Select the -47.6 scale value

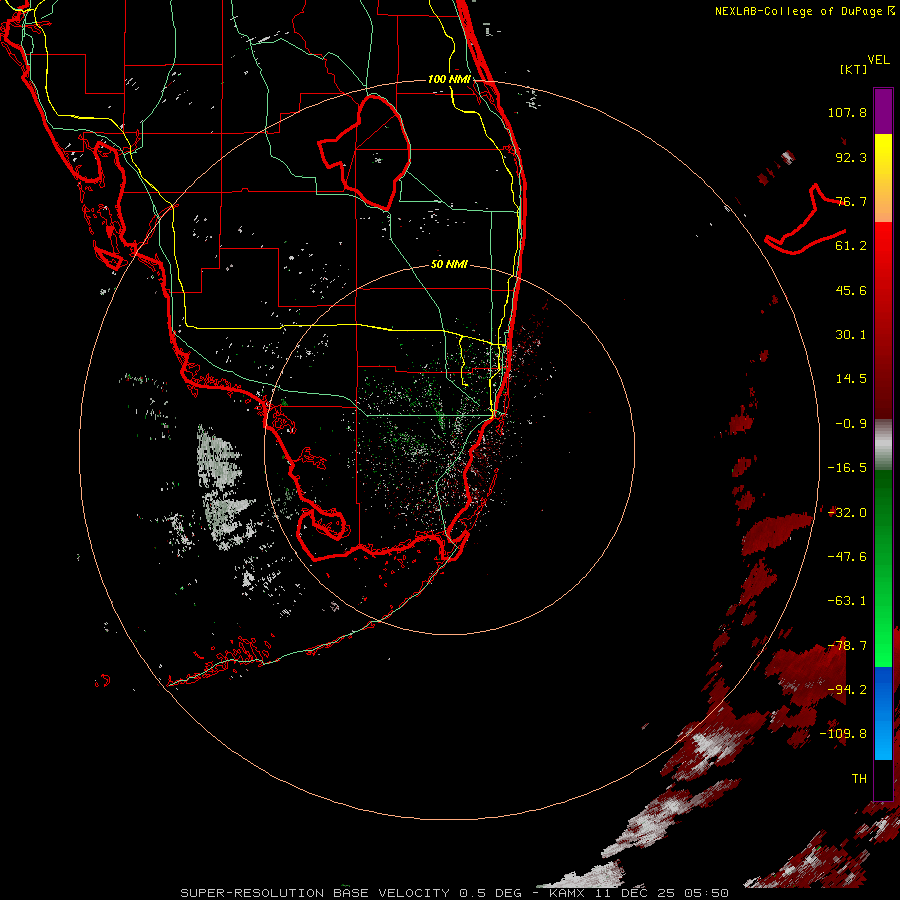847,557
